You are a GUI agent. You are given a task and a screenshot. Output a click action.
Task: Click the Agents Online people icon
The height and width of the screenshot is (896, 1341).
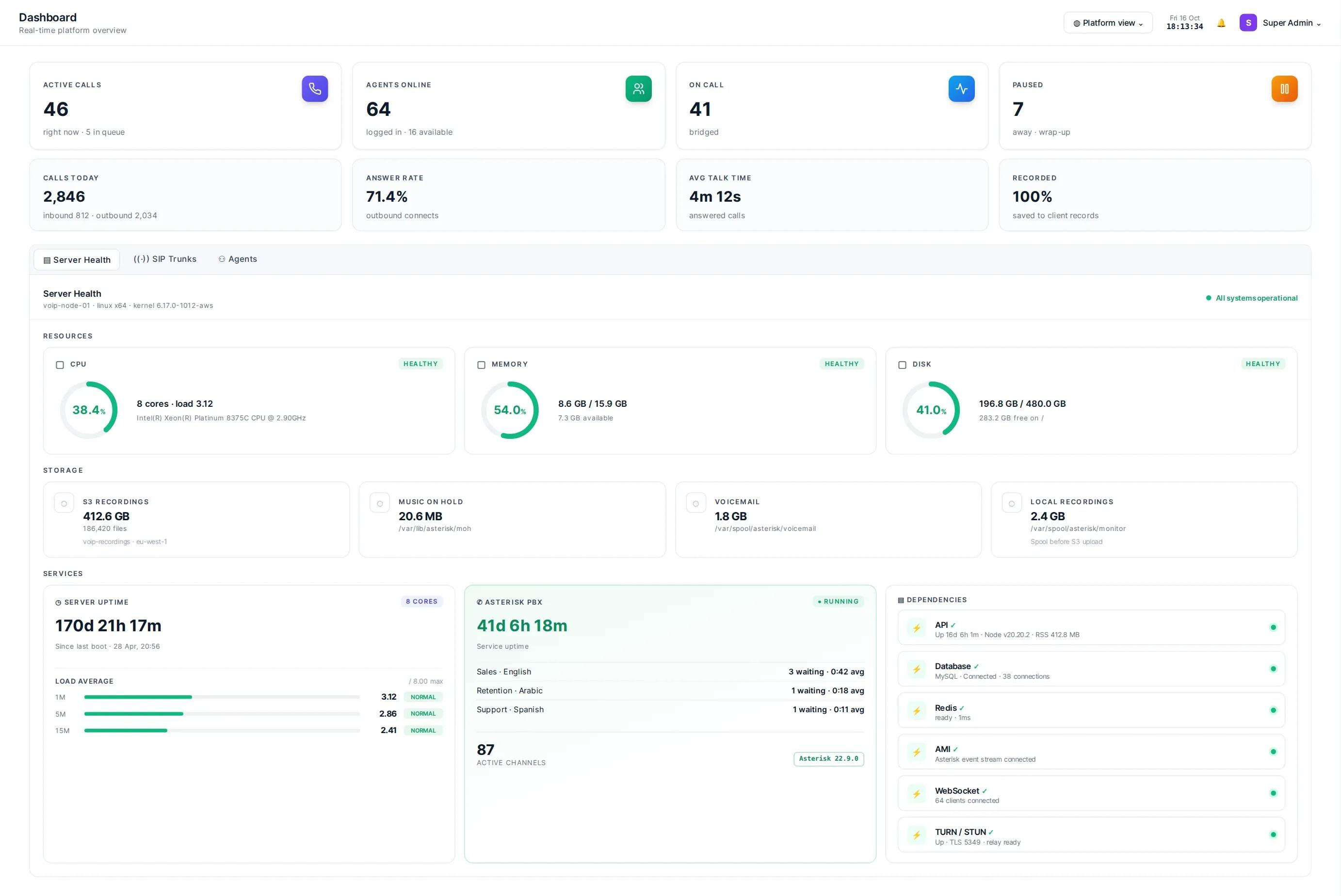638,89
